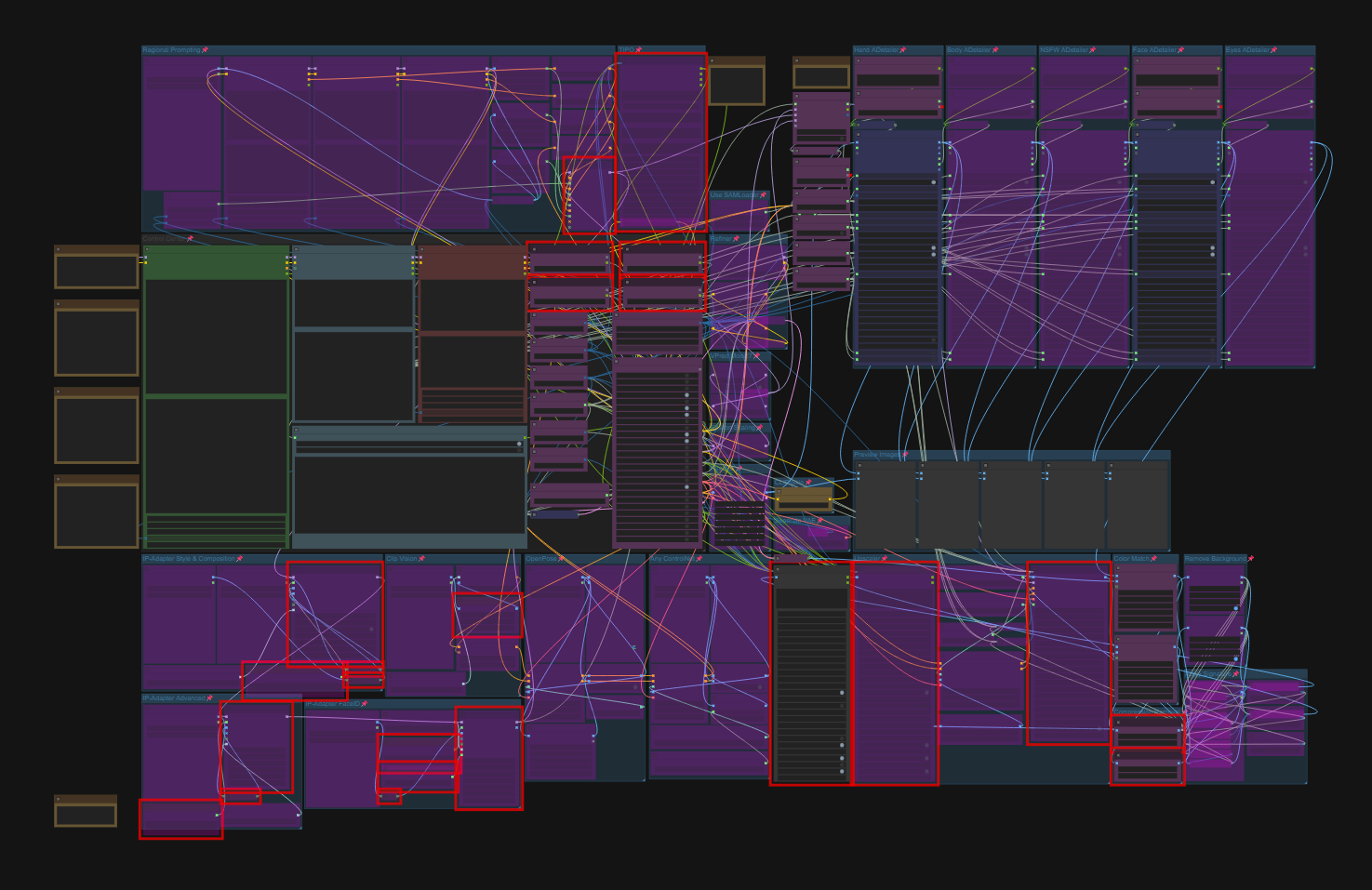Image resolution: width=1372 pixels, height=890 pixels.
Task: Click the Refiner group pin icon
Action: 737,239
